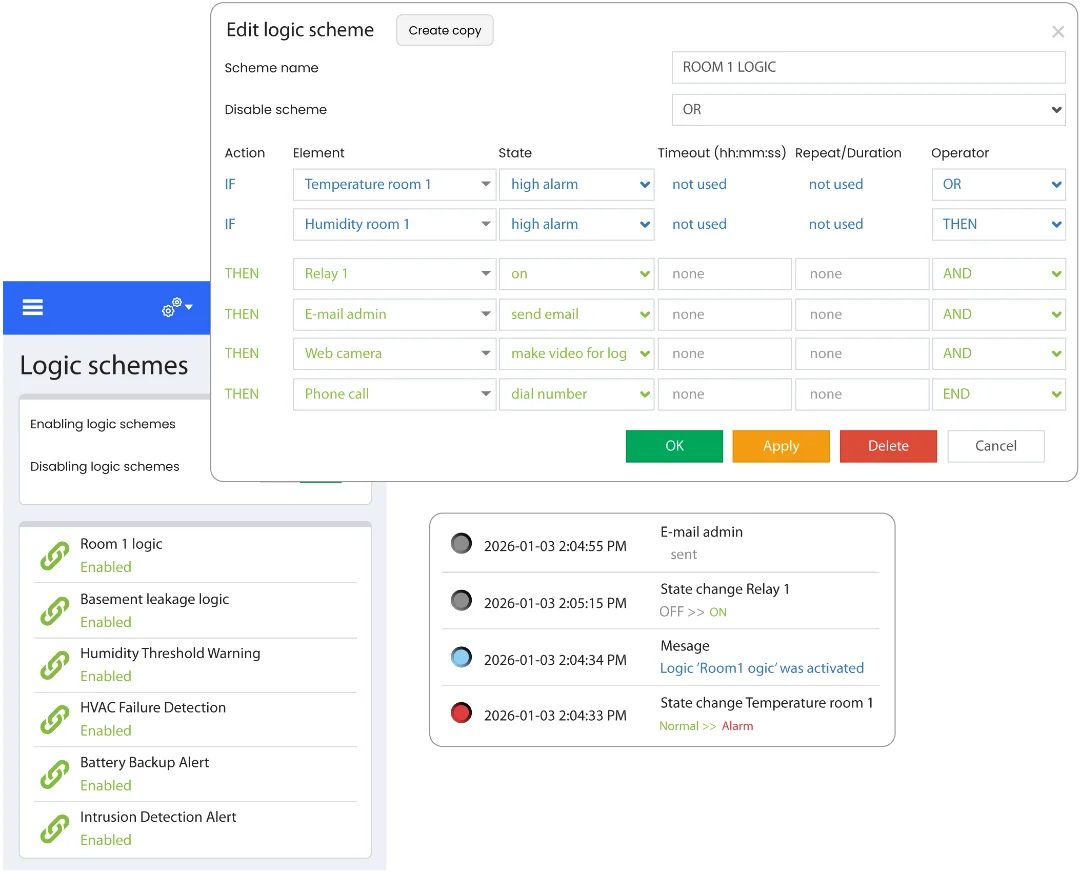Click the link icon for HVAC Failure Detection
This screenshot has height=872, width=1080.
pos(54,720)
